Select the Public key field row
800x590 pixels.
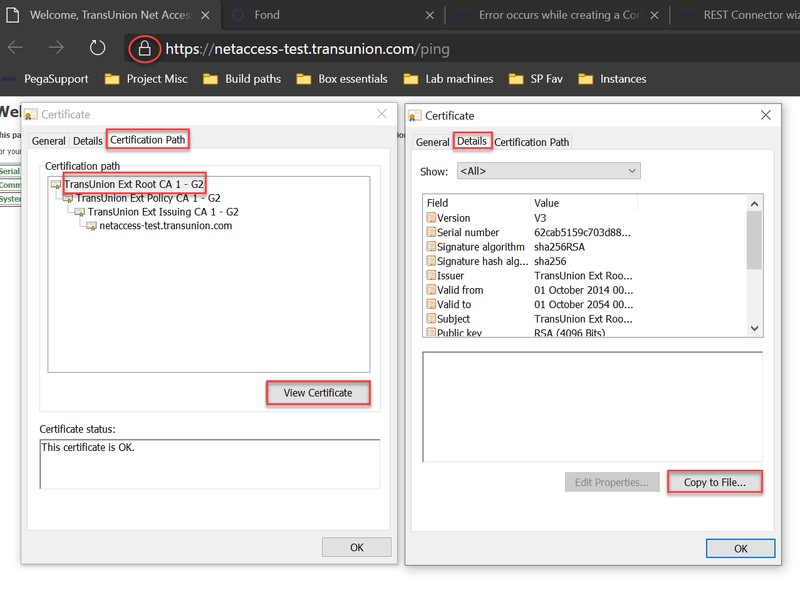pyautogui.click(x=584, y=332)
